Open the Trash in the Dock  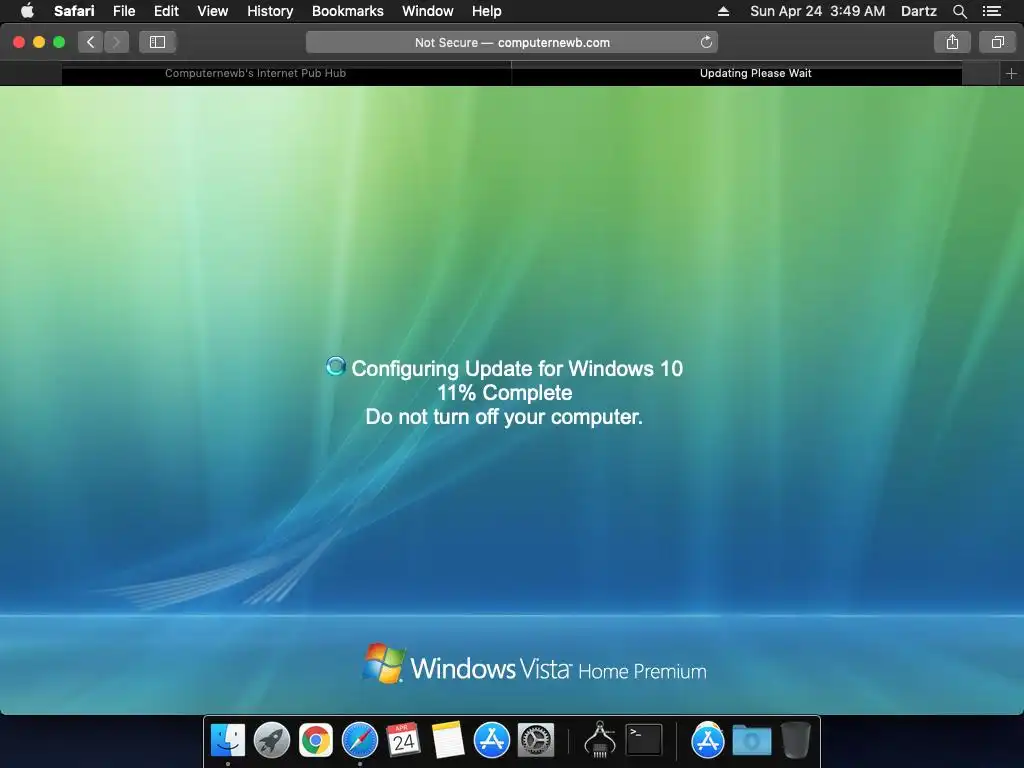tap(796, 741)
